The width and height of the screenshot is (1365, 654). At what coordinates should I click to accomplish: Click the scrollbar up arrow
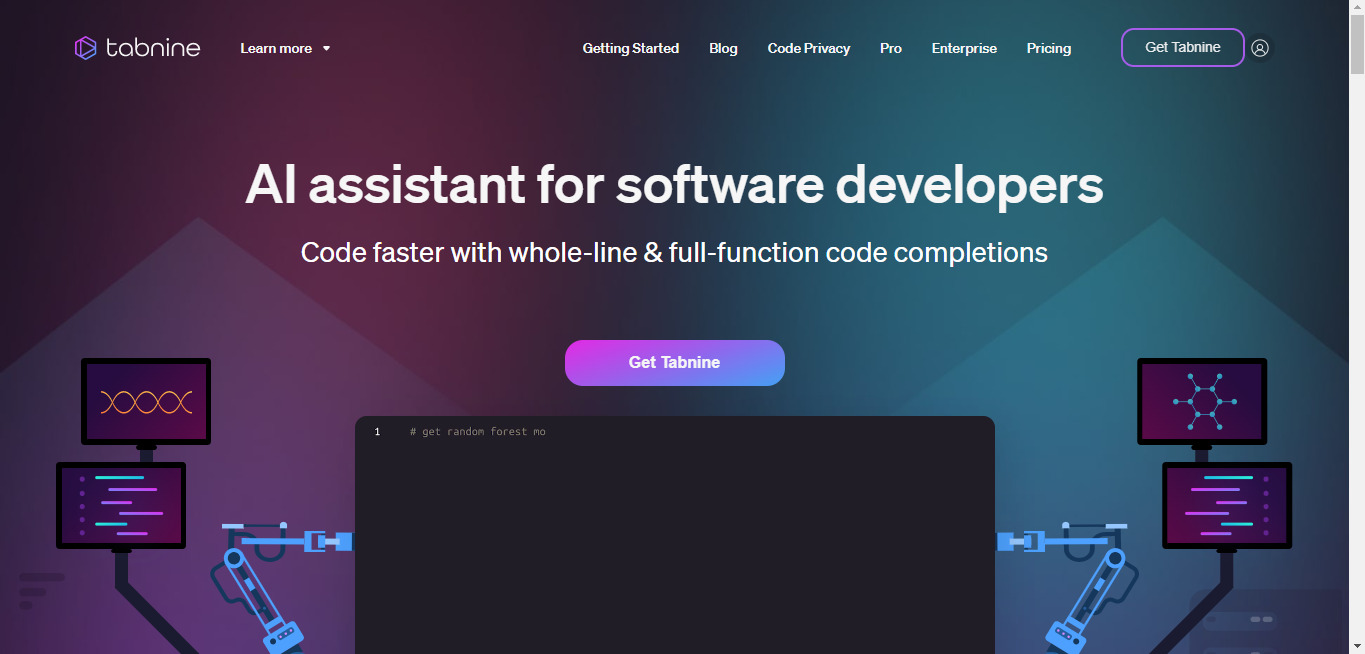click(1357, 8)
